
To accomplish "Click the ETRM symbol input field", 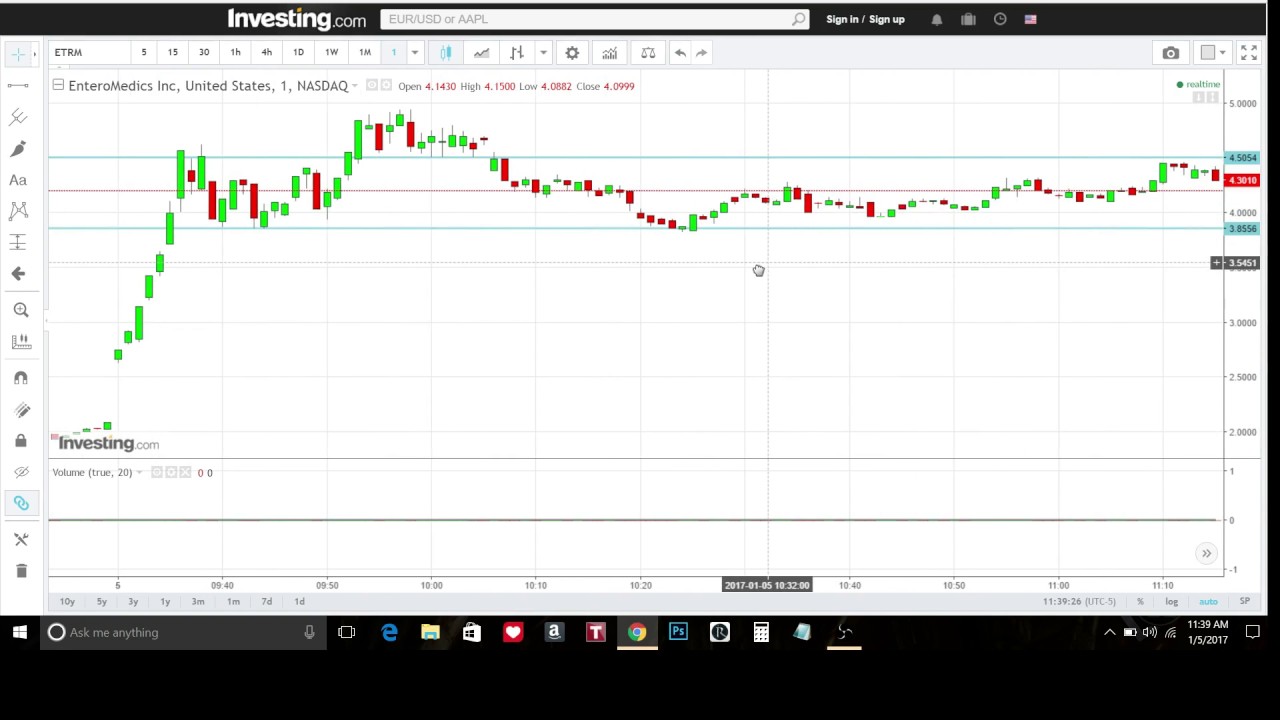I will point(88,52).
